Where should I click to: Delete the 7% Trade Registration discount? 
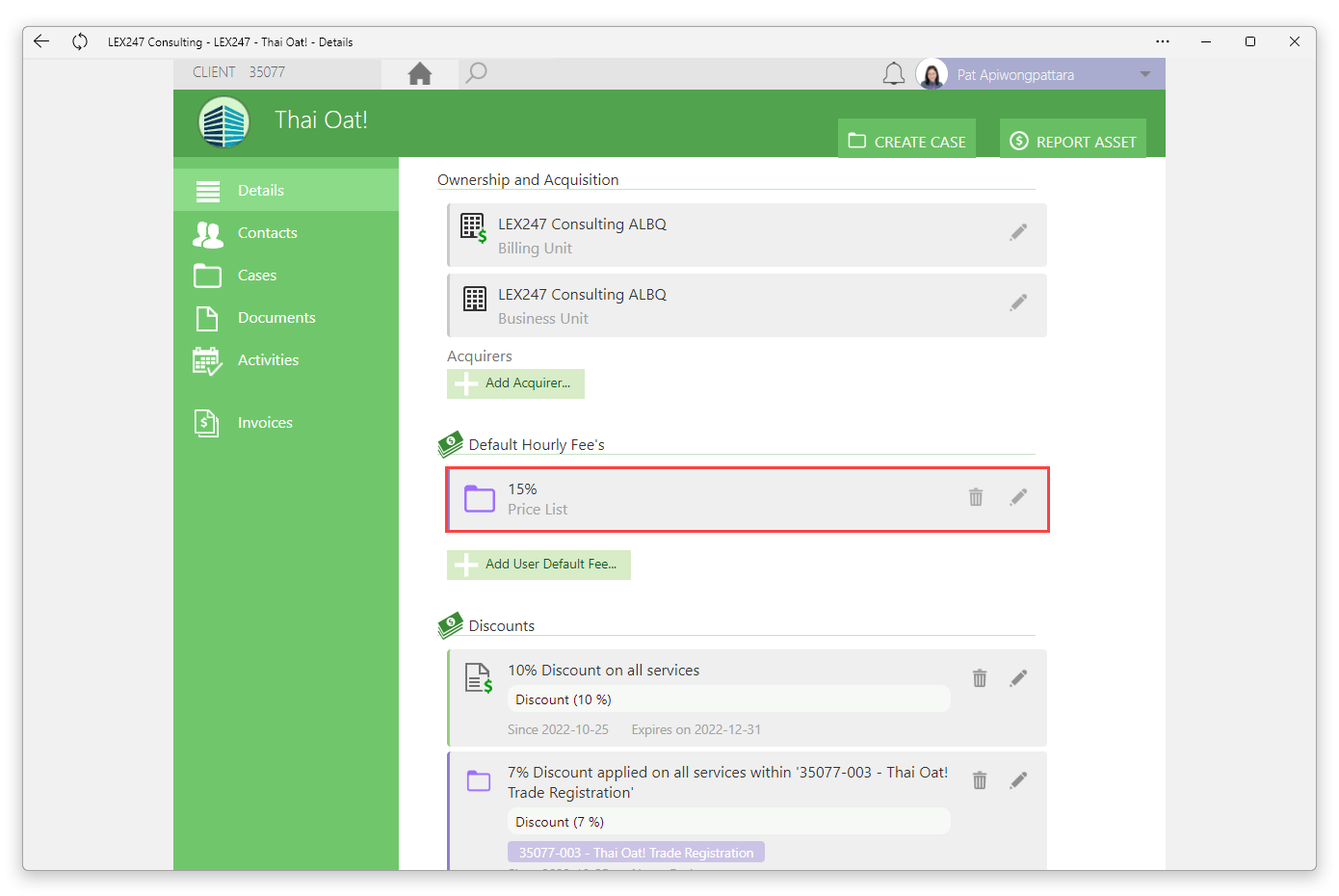980,780
